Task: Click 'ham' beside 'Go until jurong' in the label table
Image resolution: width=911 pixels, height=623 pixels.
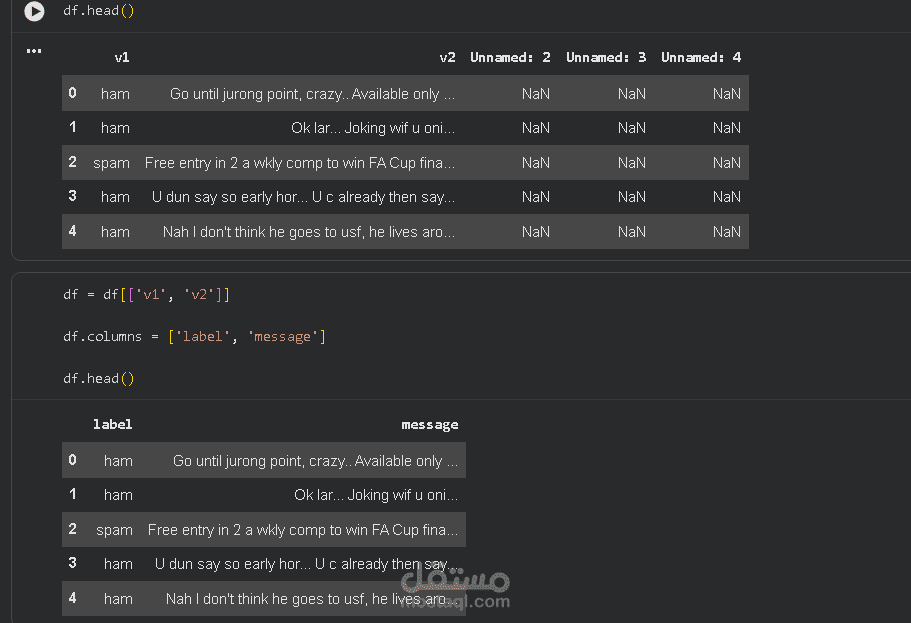Action: point(118,461)
